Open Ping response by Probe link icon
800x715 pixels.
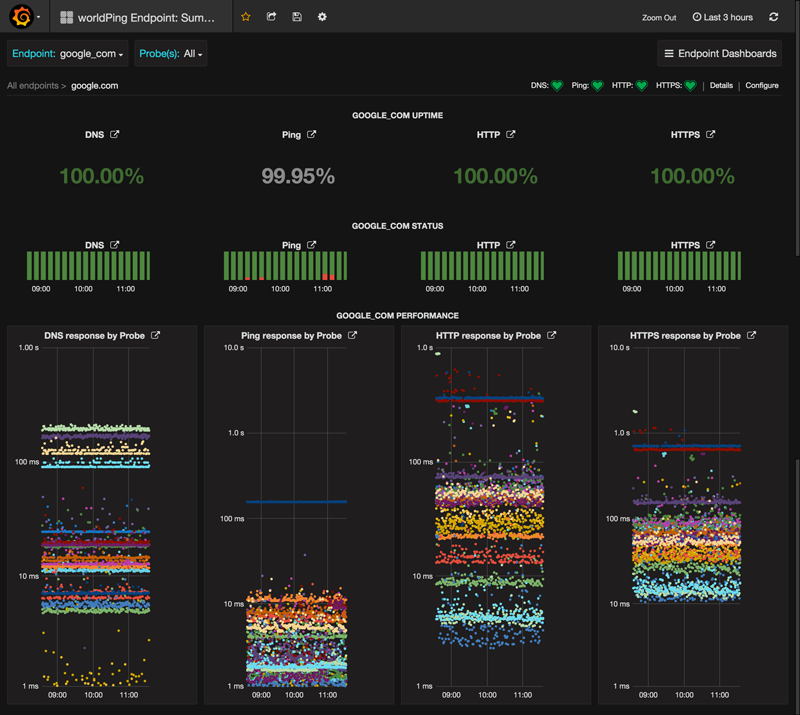[x=353, y=335]
